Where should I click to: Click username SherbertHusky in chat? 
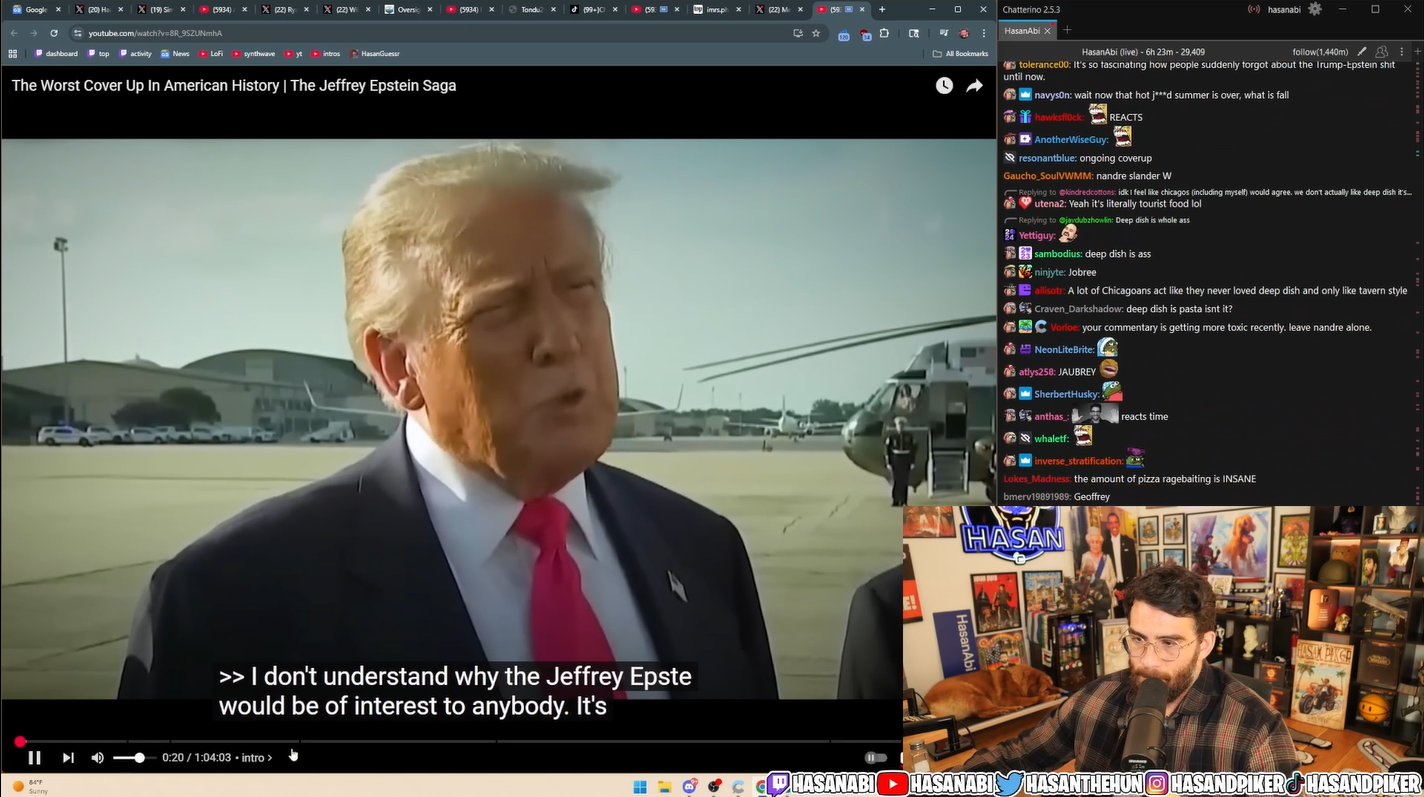point(1067,395)
